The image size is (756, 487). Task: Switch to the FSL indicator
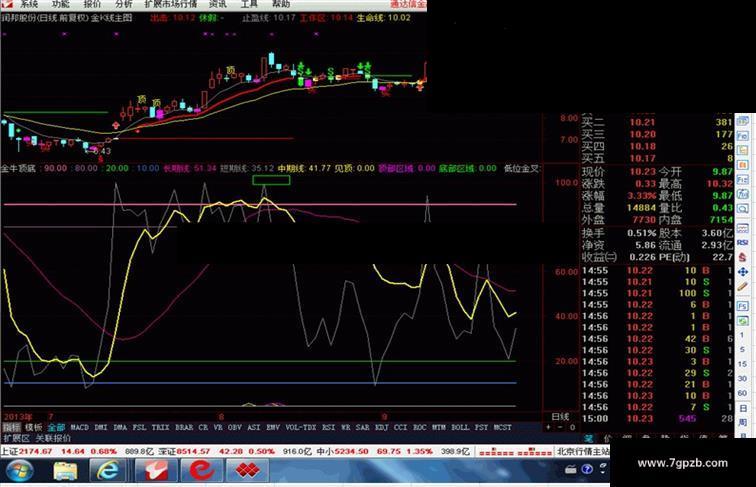tap(139, 427)
